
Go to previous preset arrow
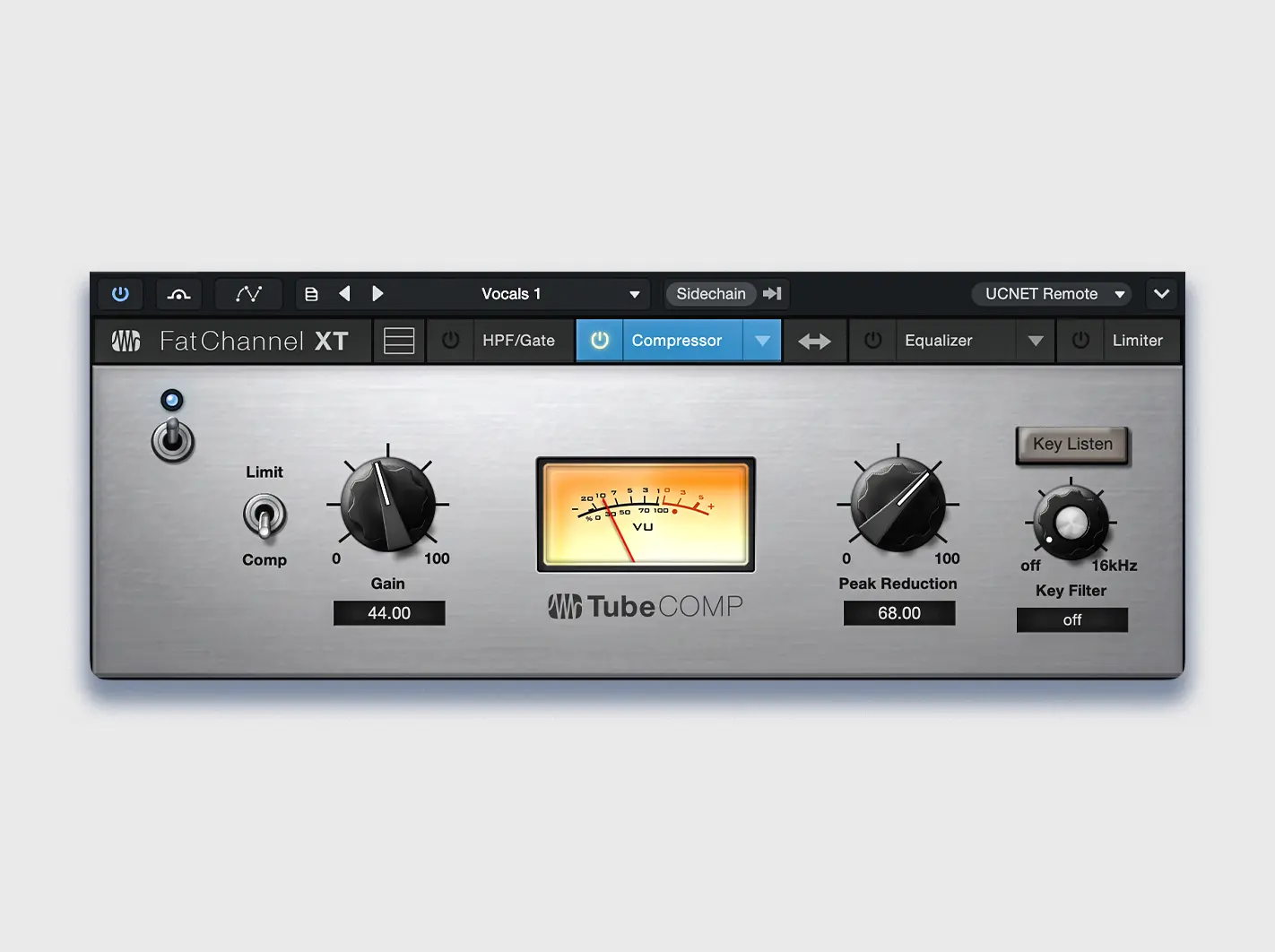coord(344,294)
